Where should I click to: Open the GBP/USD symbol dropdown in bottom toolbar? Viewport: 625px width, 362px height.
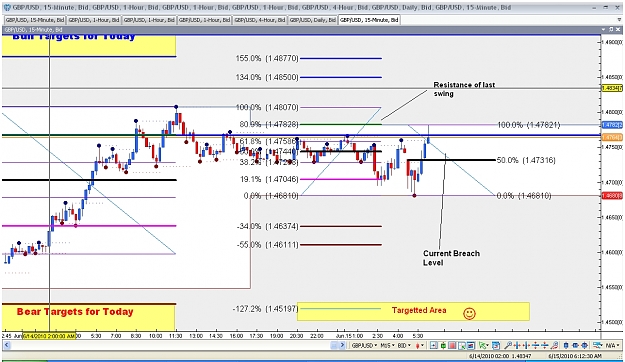click(x=364, y=345)
